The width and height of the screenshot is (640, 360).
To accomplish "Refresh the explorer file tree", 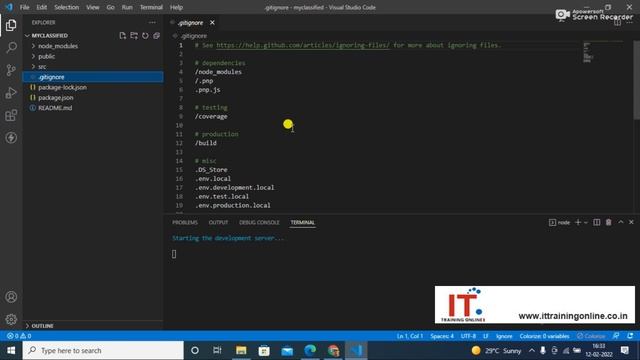I will click(145, 36).
